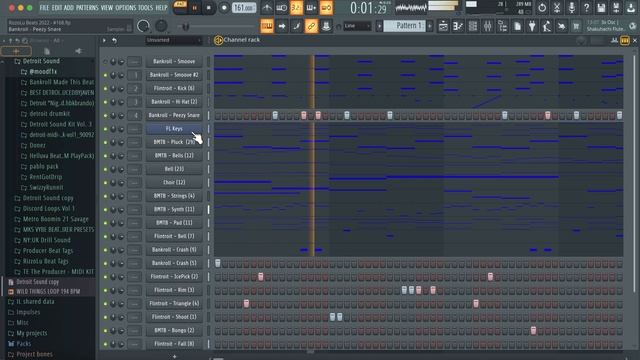Select the Bankroll - Crash (9) channel button
Screen dimensions: 640x360
[174, 250]
